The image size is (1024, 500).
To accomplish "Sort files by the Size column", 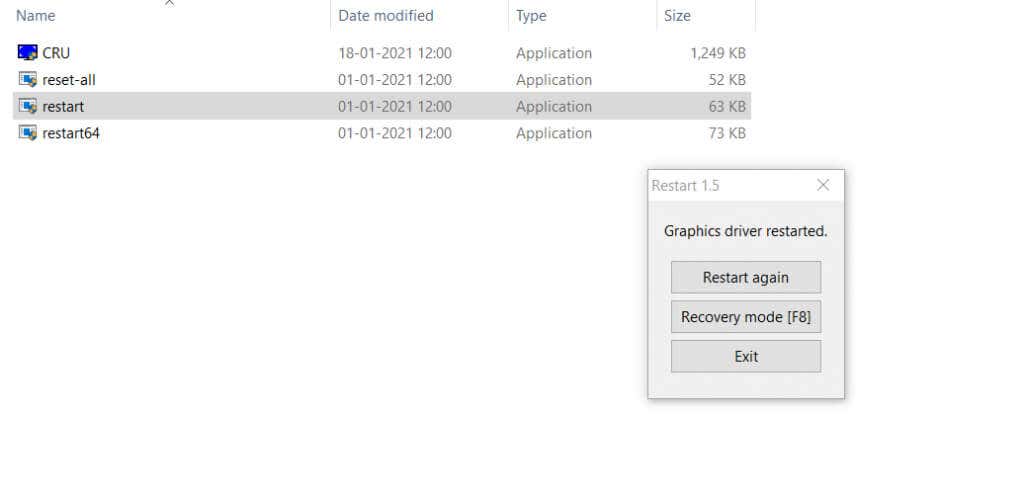I will pos(677,16).
